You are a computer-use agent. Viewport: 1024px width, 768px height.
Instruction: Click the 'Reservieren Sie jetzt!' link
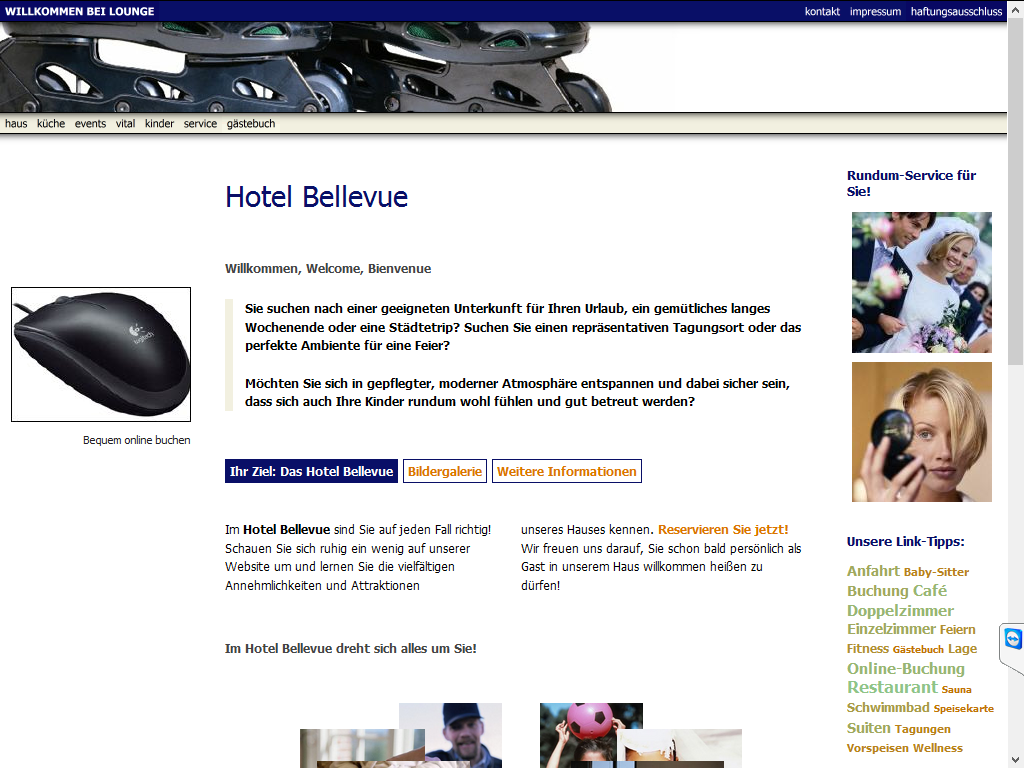click(x=723, y=530)
